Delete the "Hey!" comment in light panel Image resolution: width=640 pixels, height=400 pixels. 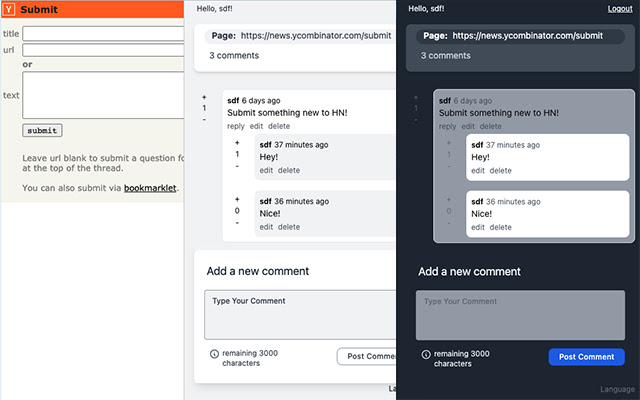pos(289,170)
